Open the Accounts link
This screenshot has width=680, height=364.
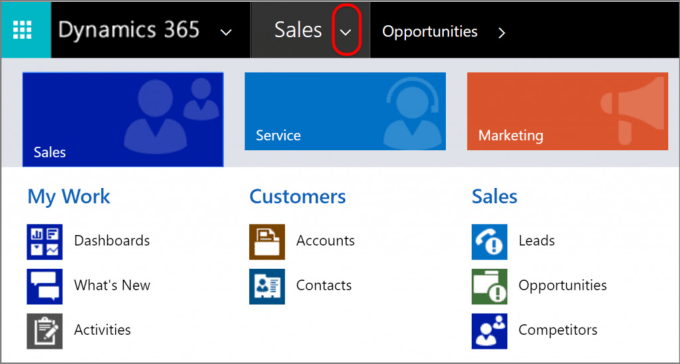point(325,240)
